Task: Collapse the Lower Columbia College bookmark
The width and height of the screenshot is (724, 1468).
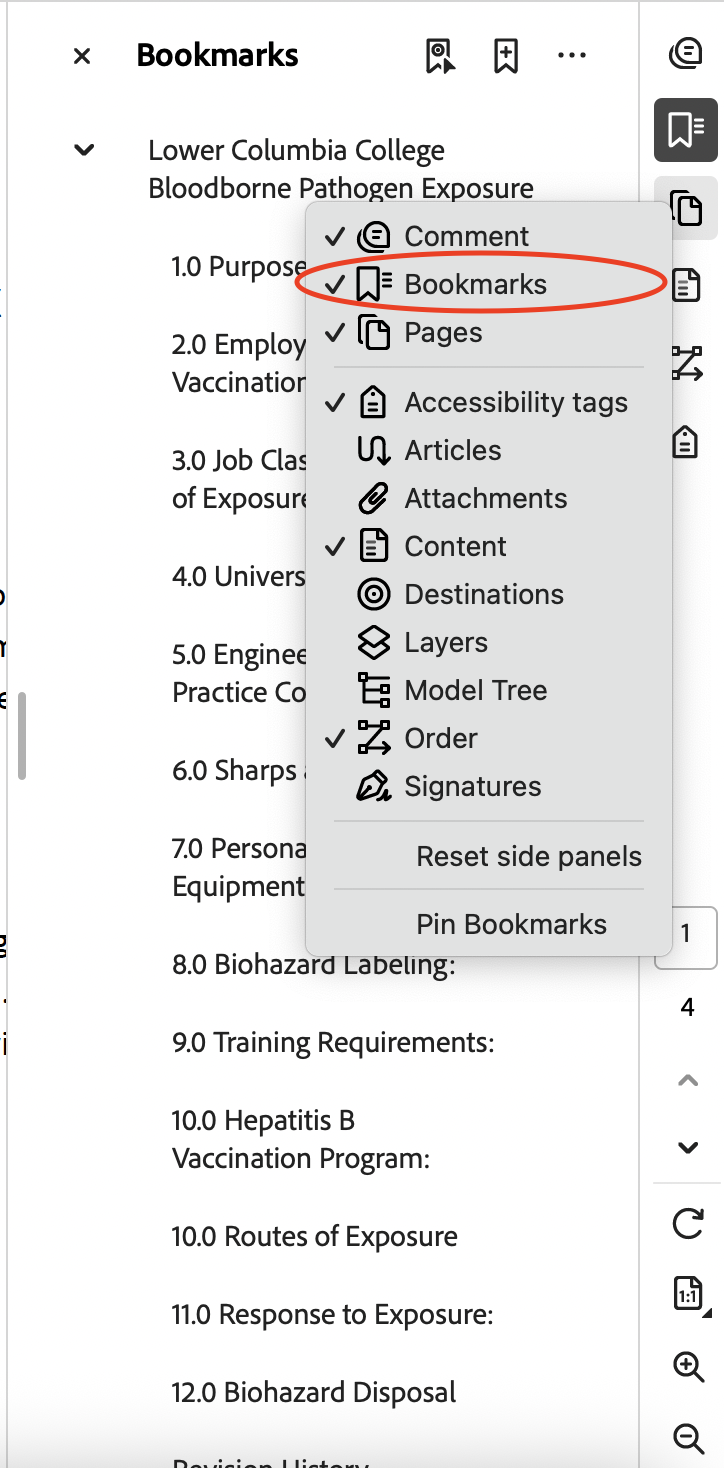Action: (84, 150)
